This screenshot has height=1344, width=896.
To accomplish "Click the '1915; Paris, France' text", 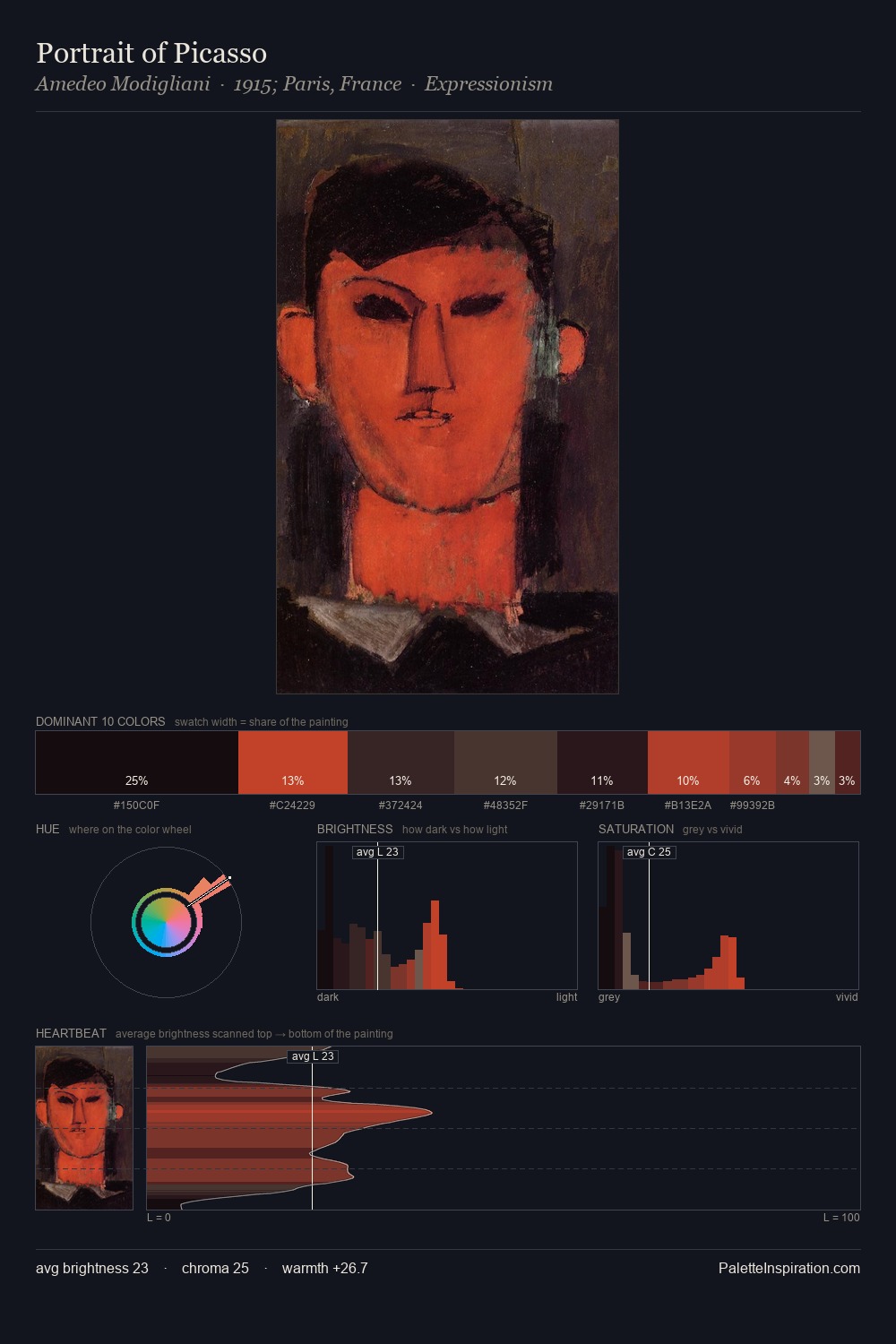I will 317,84.
